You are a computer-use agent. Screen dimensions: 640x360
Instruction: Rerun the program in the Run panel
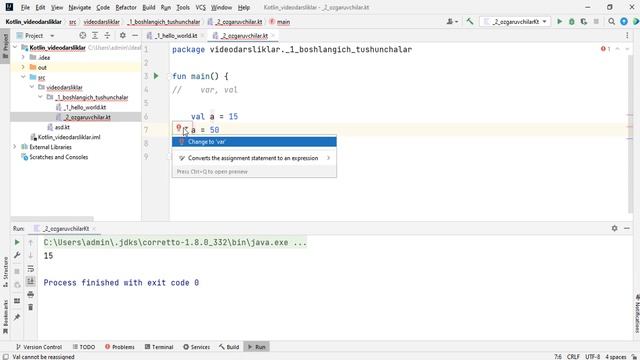[17, 242]
